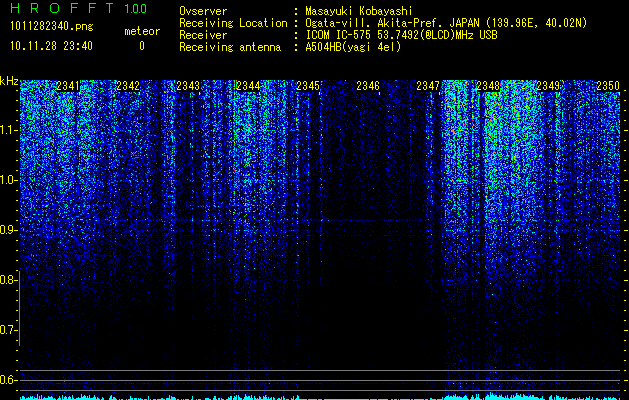The width and height of the screenshot is (629, 400).
Task: Select the name Masayuki Kobayashi
Action: point(359,11)
